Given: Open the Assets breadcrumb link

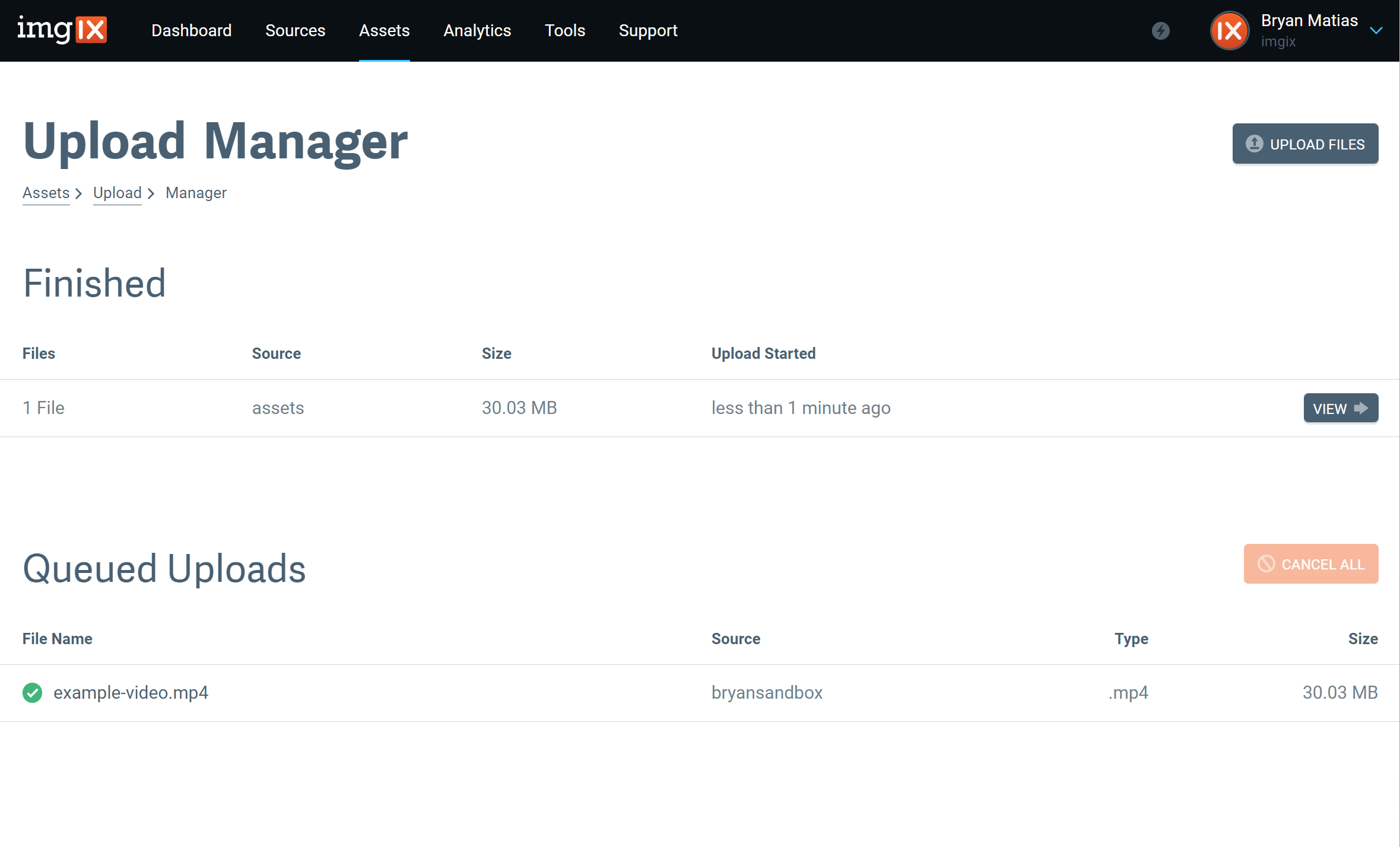Looking at the screenshot, I should coord(46,193).
